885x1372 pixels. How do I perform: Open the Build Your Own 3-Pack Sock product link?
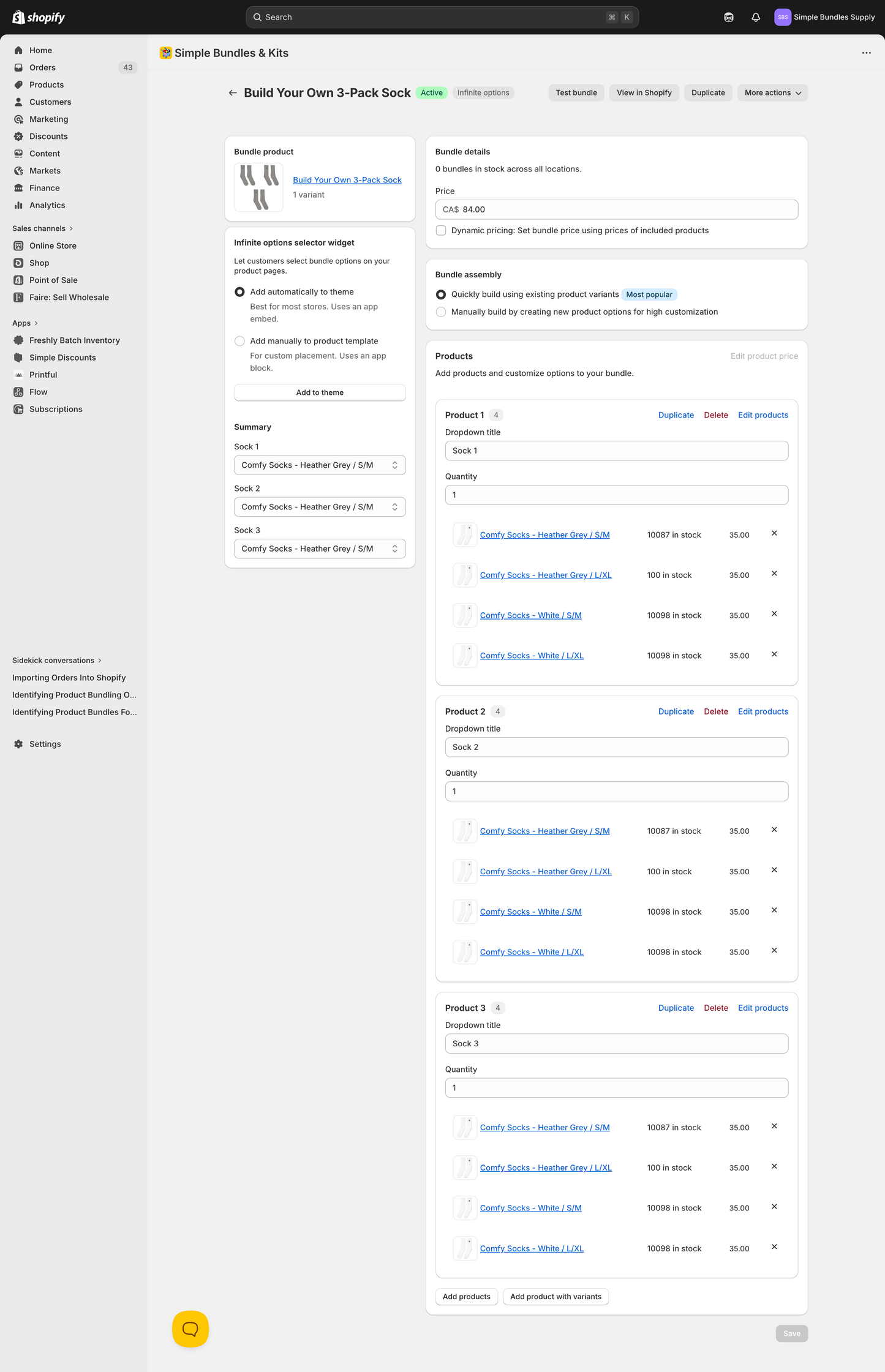(x=347, y=180)
